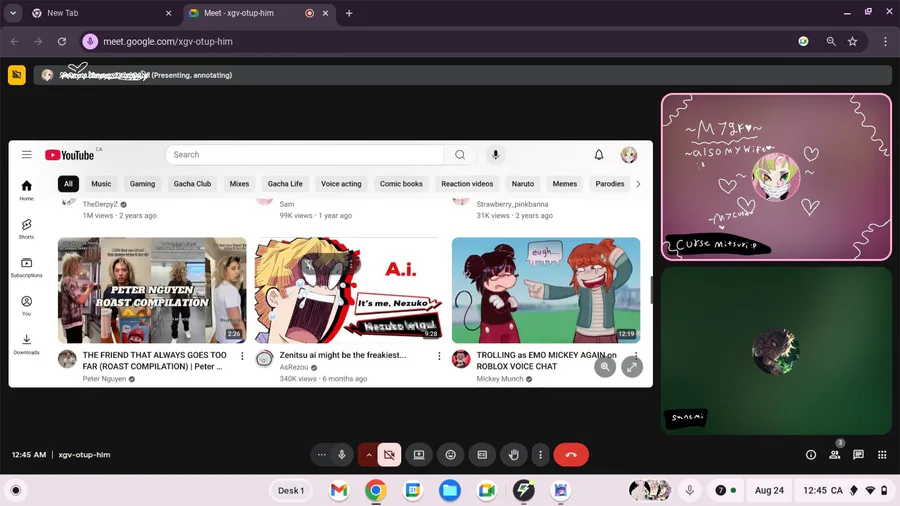
Task: Open Aug 24 calendar date
Action: pyautogui.click(x=769, y=491)
